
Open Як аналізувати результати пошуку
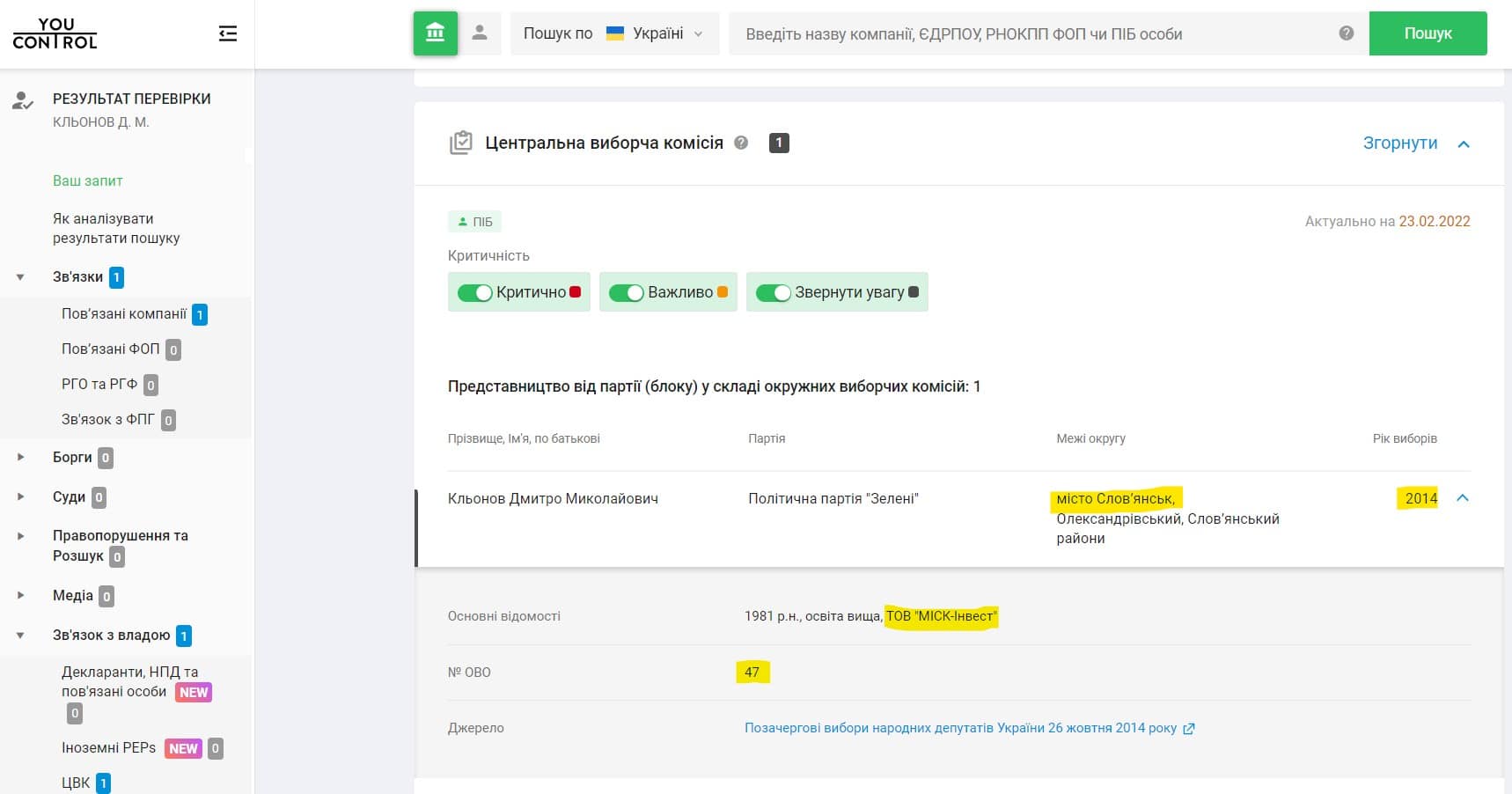pos(116,228)
